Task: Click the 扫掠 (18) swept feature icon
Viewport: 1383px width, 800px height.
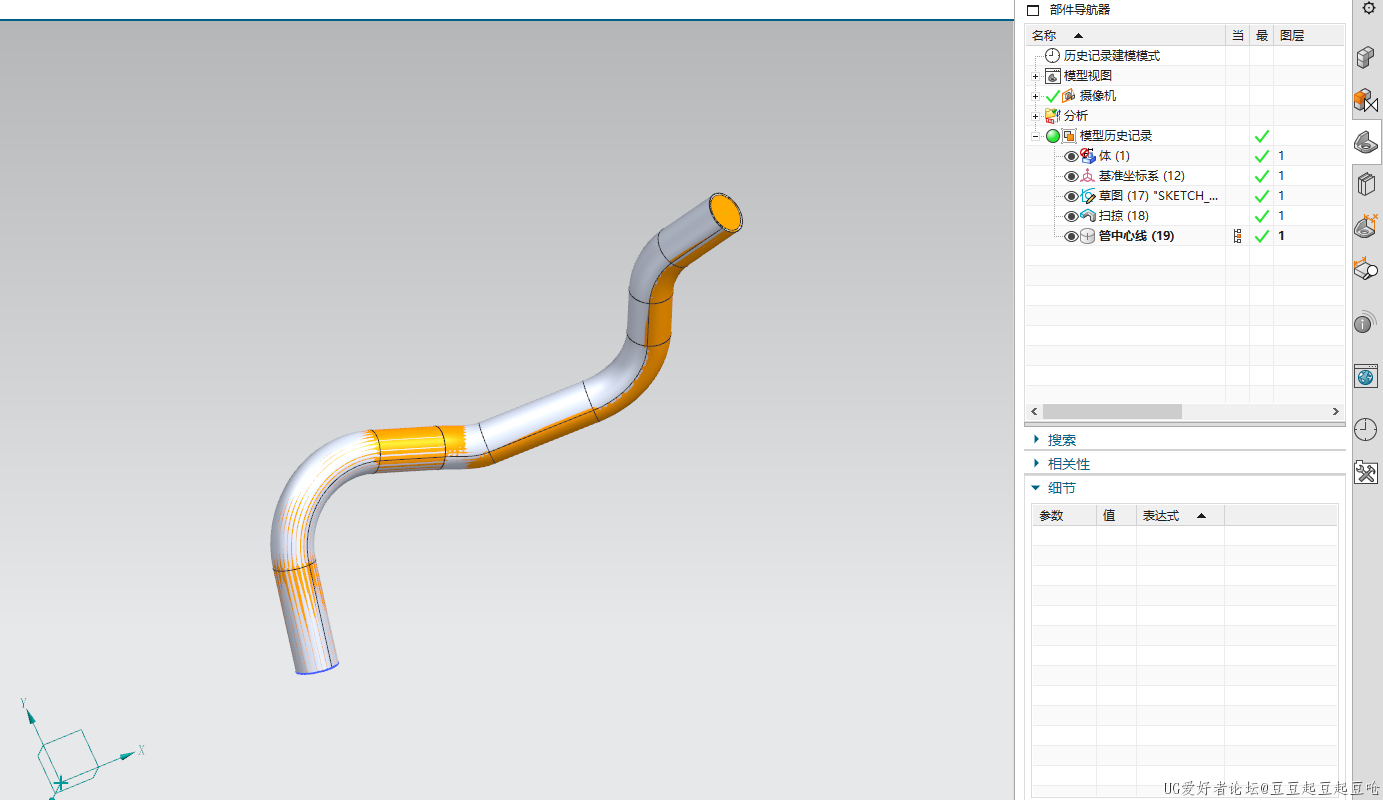Action: point(1088,216)
